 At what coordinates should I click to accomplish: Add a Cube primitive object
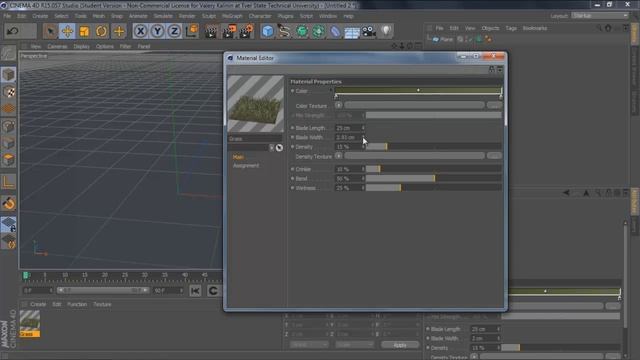click(268, 31)
